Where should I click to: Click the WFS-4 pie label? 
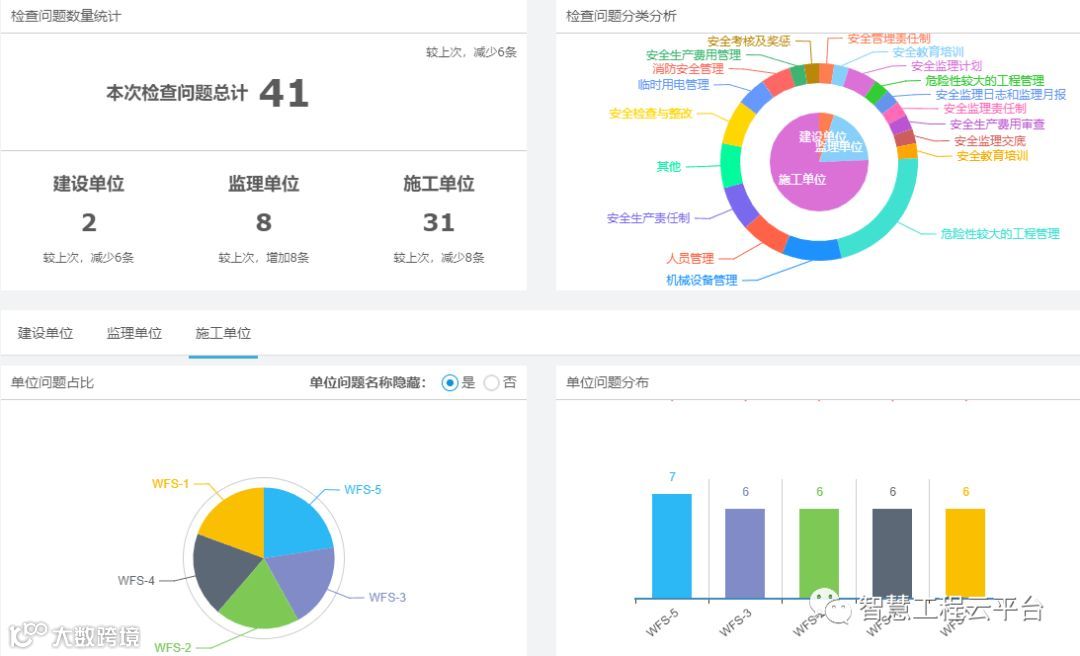click(x=136, y=580)
